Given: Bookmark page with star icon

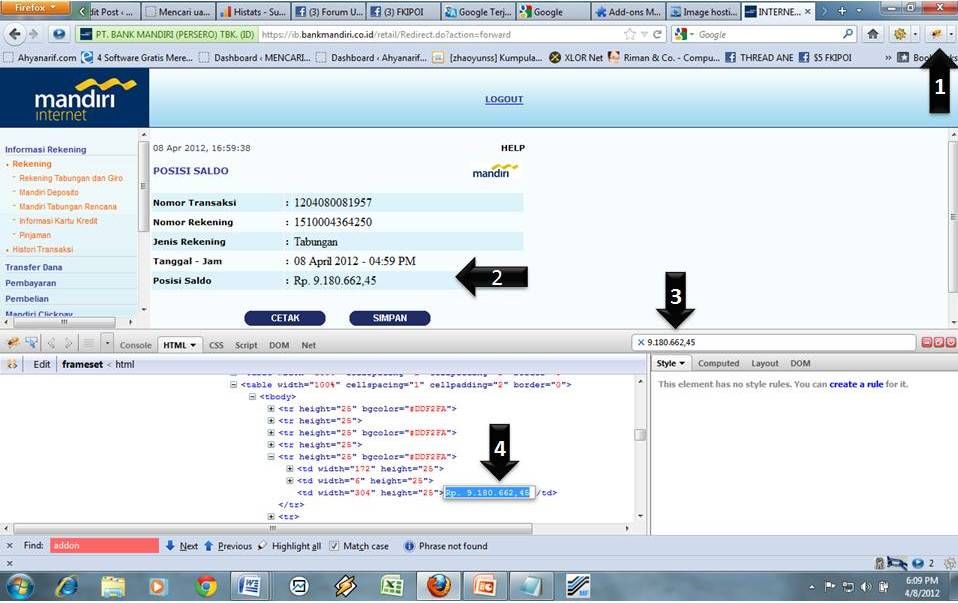Looking at the screenshot, I should [630, 35].
